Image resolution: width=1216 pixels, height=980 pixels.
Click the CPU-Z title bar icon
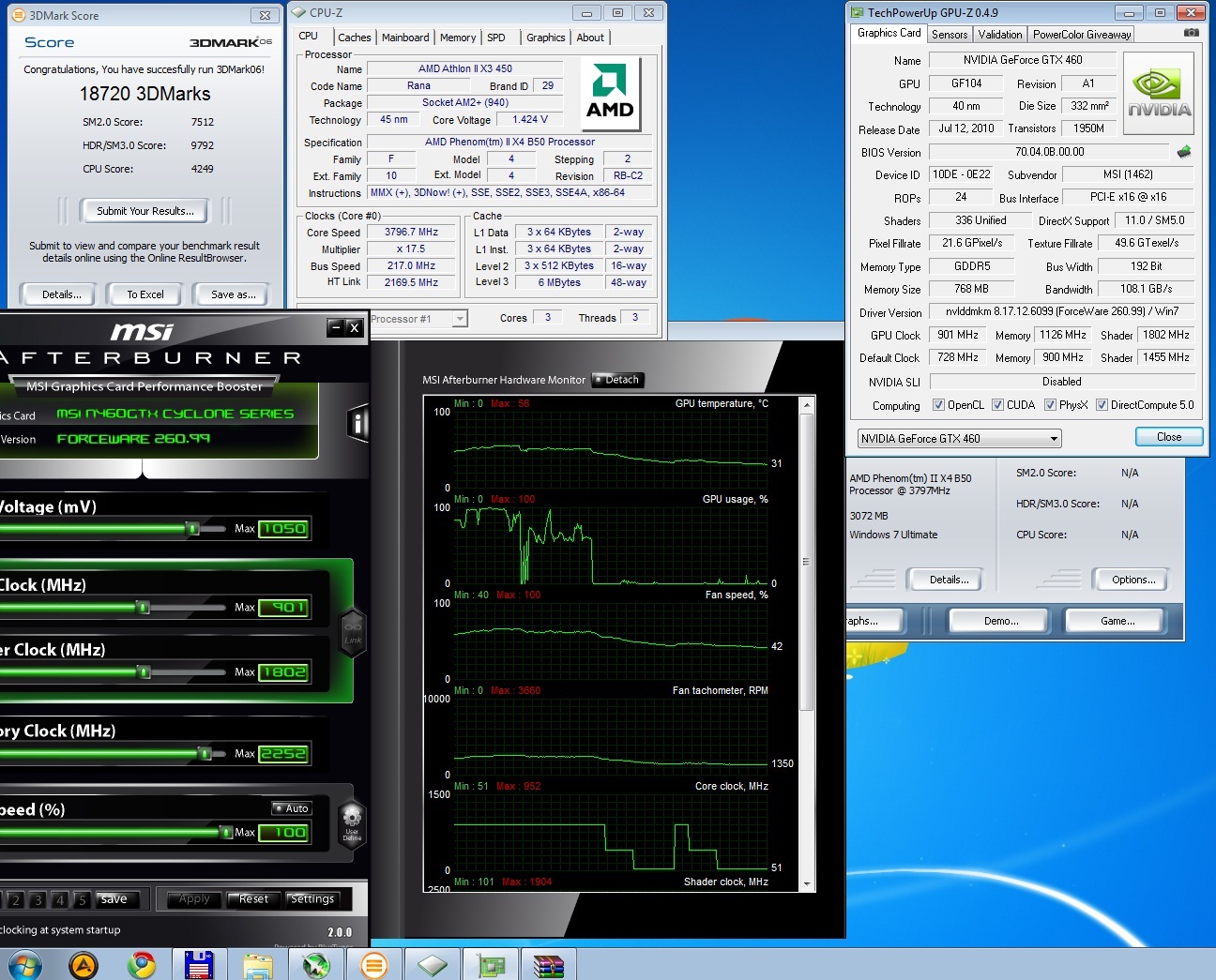298,12
